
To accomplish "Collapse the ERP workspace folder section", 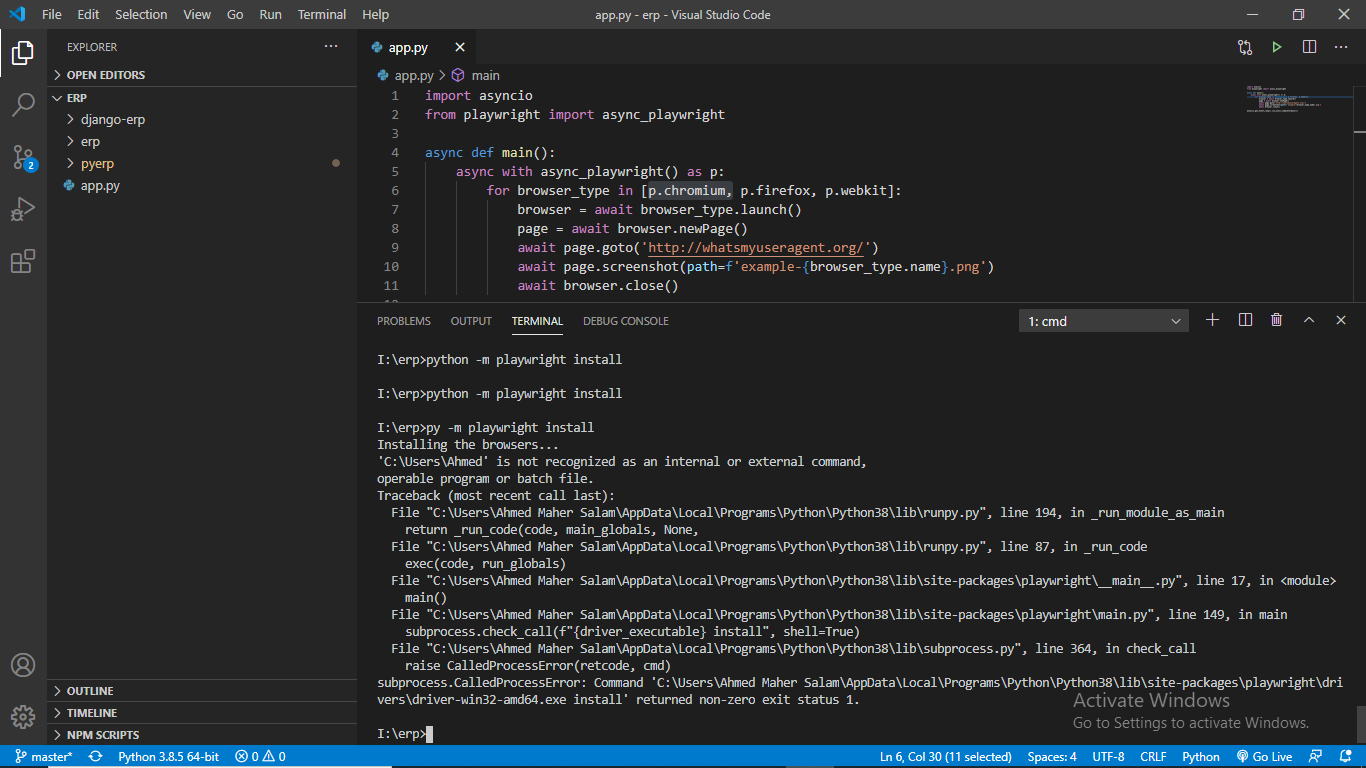I will 201,97.
